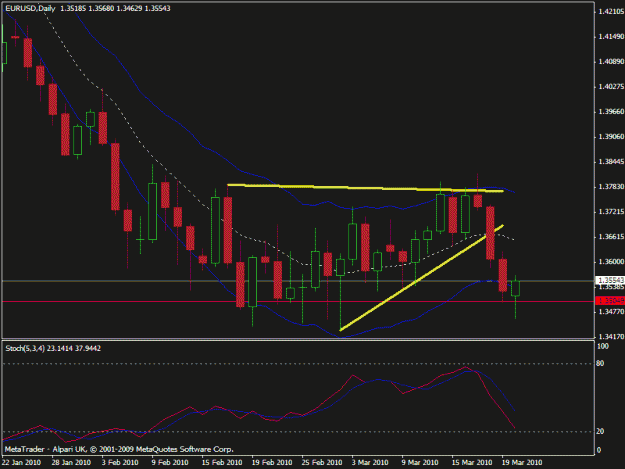Click the 28 Jan 2010 date label

pyautogui.click(x=71, y=463)
